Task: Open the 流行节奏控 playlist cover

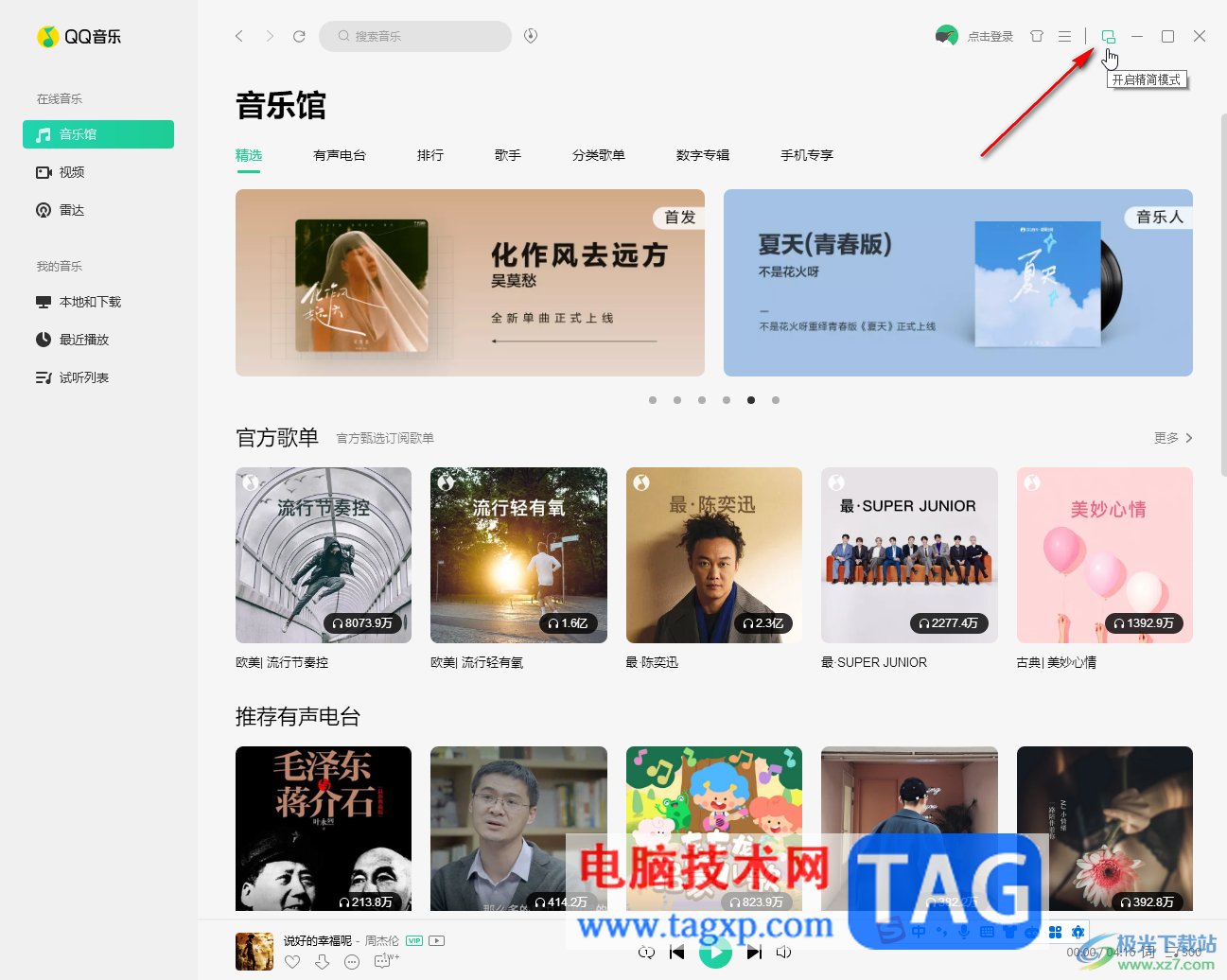Action: [324, 555]
